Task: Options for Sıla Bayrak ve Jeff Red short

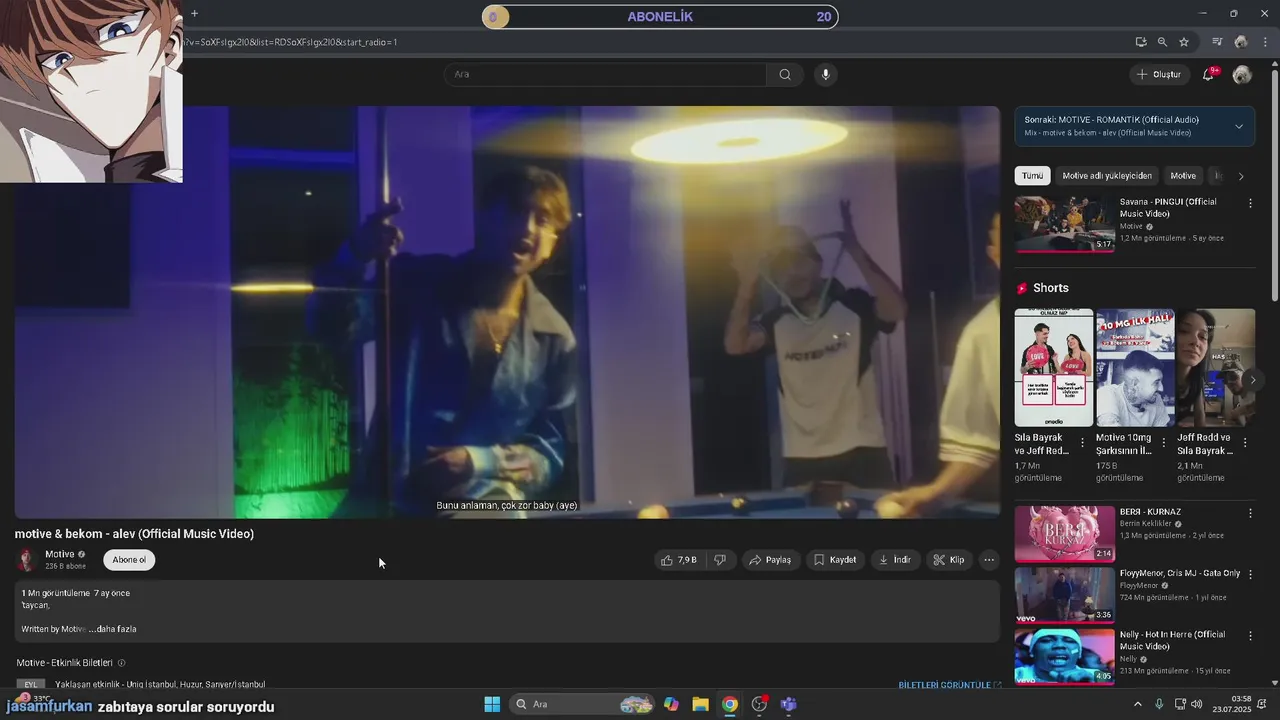Action: coord(1082,442)
